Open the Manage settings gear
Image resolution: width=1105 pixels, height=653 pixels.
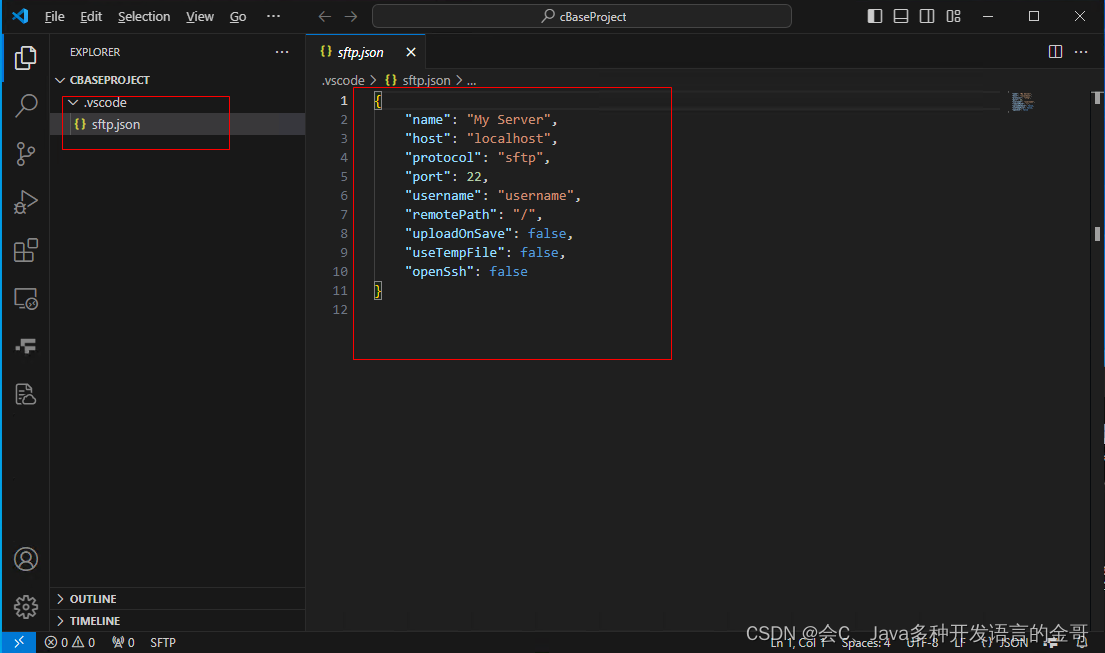tap(25, 606)
